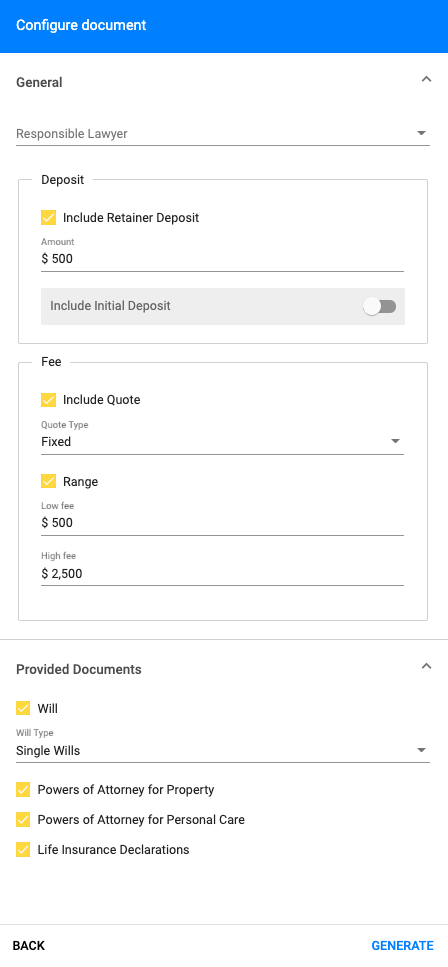Open the Will Type dropdown
448x967 pixels.
coord(223,751)
